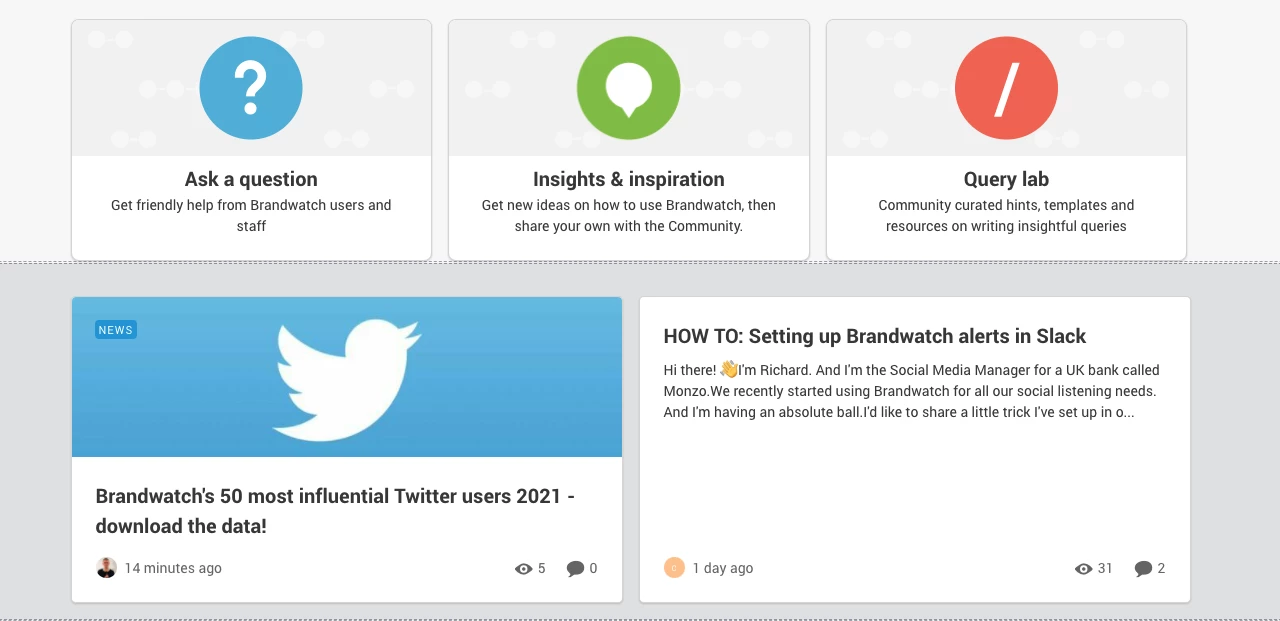Click 'Get friendly help from Brandwatch users' description
1280x621 pixels.
(x=251, y=216)
